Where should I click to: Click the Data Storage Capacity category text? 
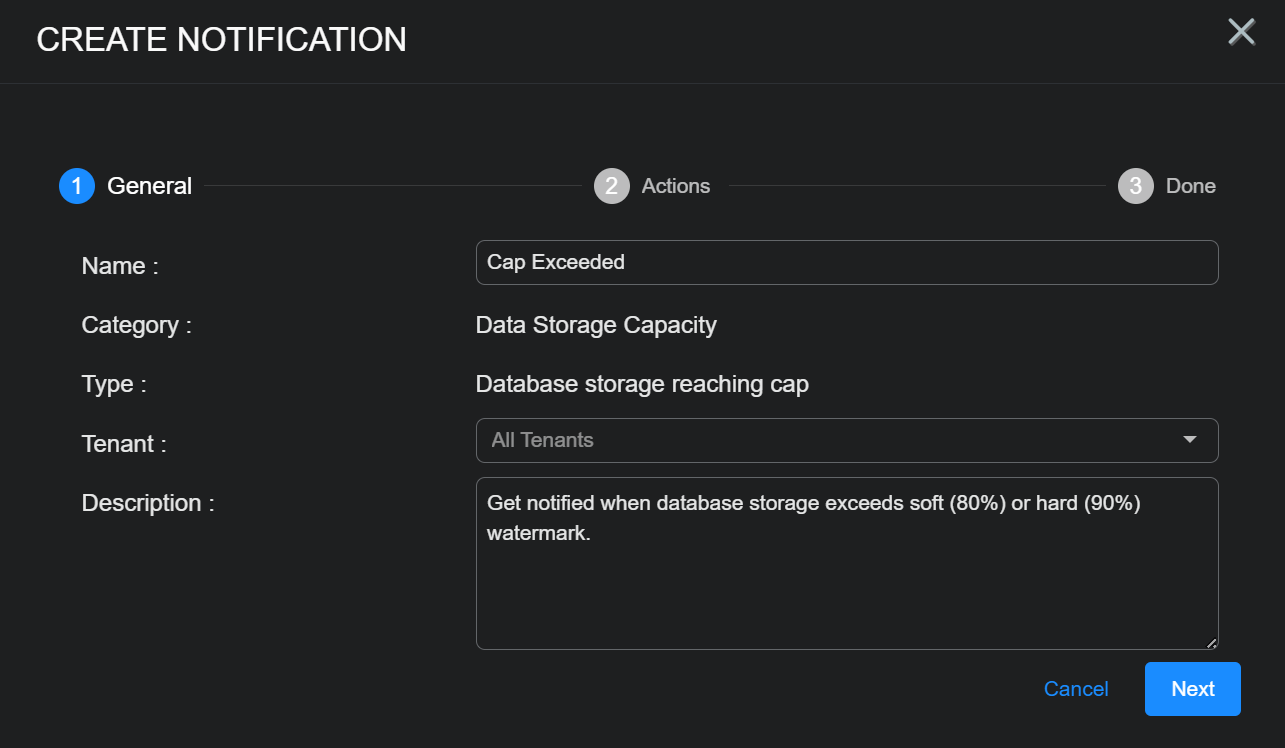point(596,325)
